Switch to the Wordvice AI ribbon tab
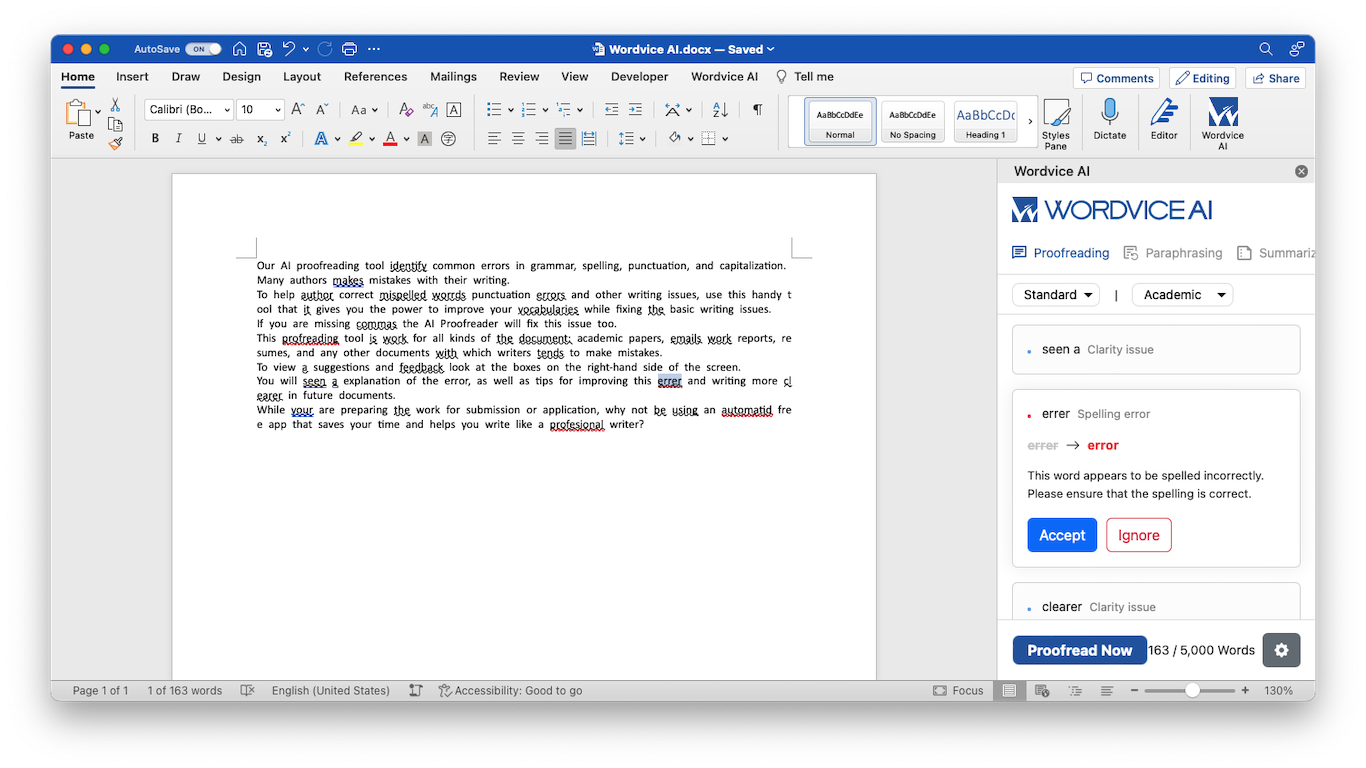 tap(725, 77)
